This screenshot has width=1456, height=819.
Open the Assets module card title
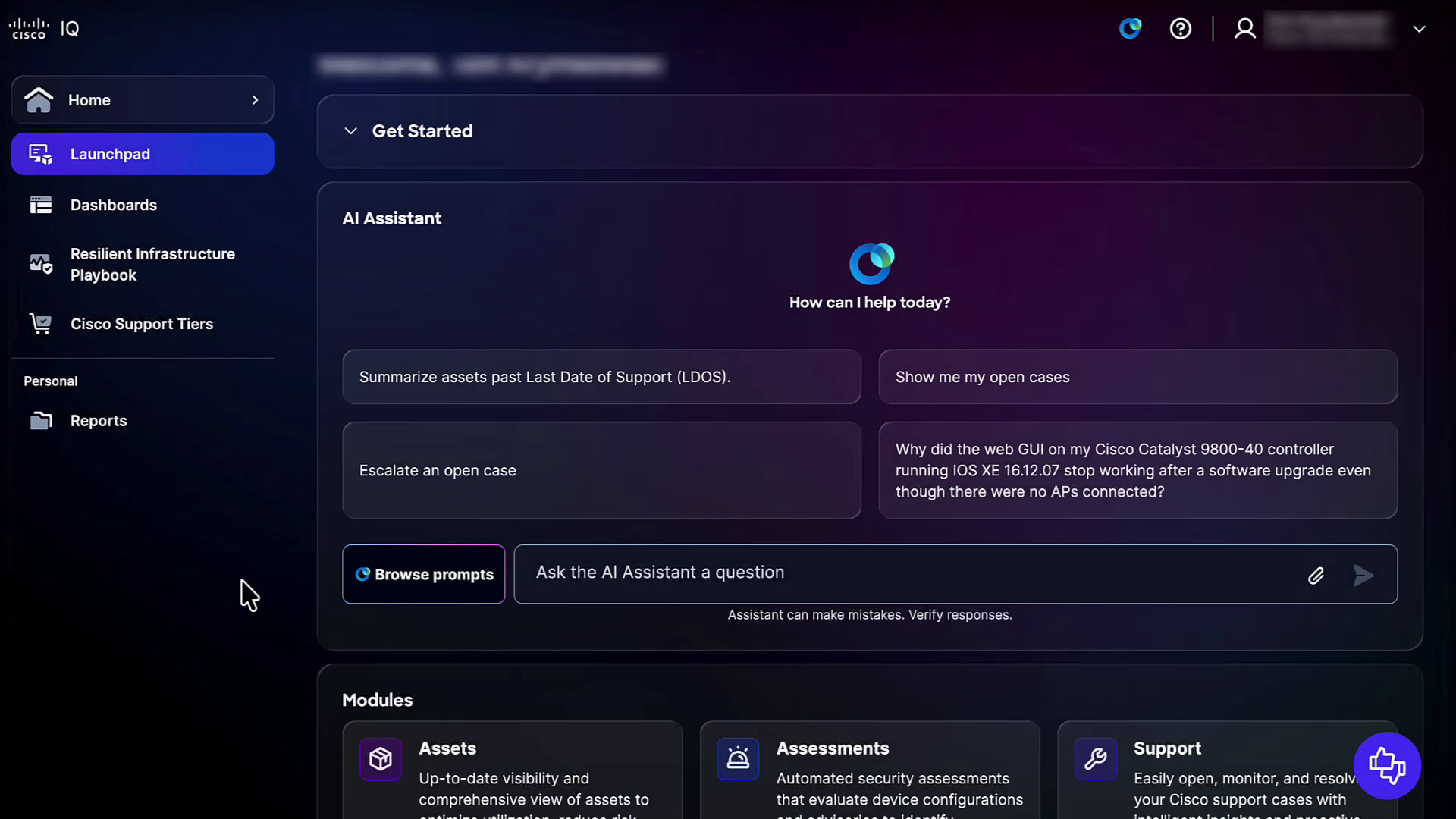pos(447,748)
